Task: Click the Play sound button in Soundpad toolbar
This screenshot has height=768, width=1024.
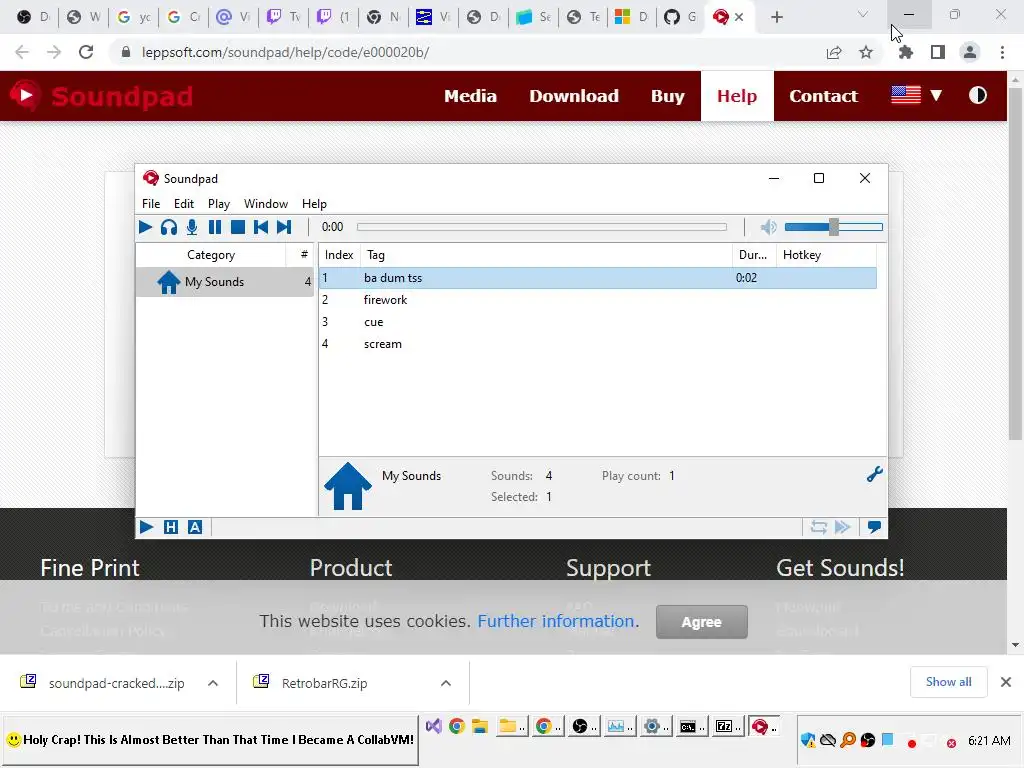Action: (x=146, y=227)
